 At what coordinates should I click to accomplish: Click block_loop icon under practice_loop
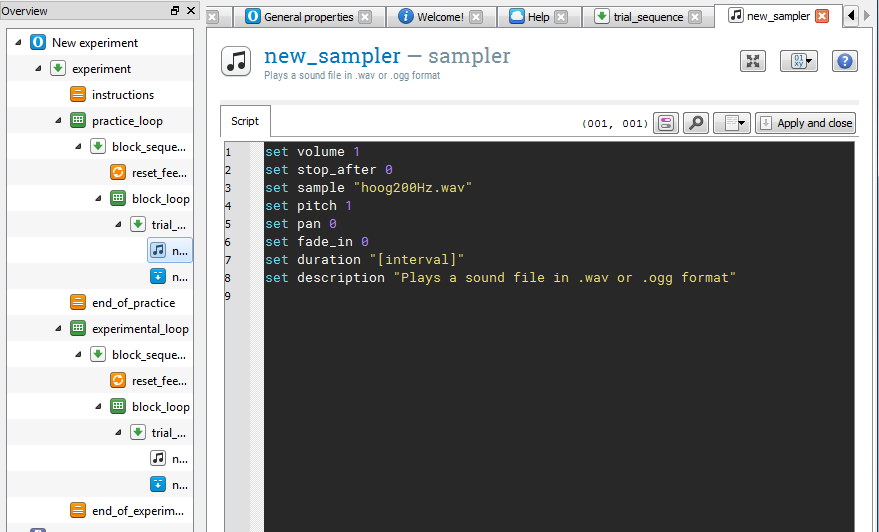tap(118, 198)
